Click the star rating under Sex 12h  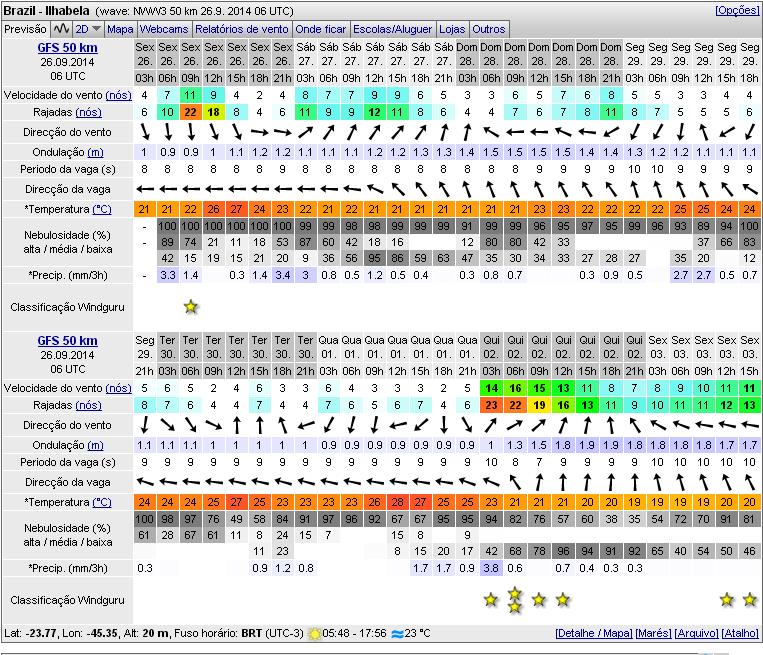coord(727,600)
